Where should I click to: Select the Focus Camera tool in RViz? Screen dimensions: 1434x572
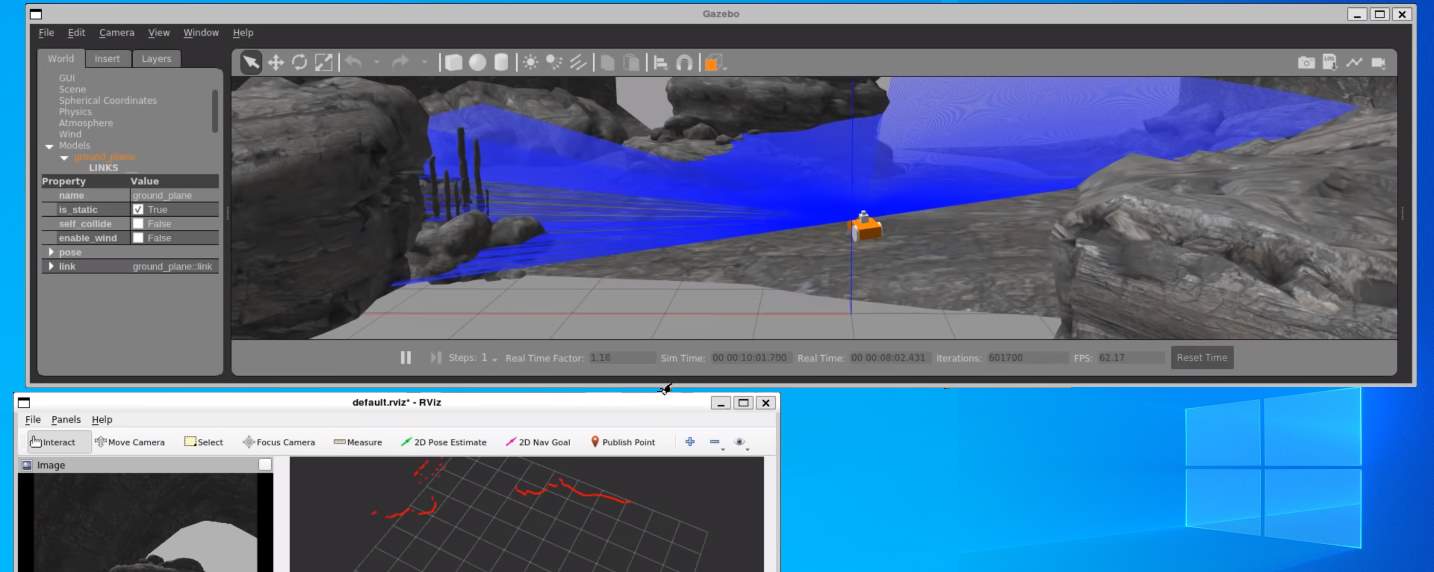[x=279, y=442]
